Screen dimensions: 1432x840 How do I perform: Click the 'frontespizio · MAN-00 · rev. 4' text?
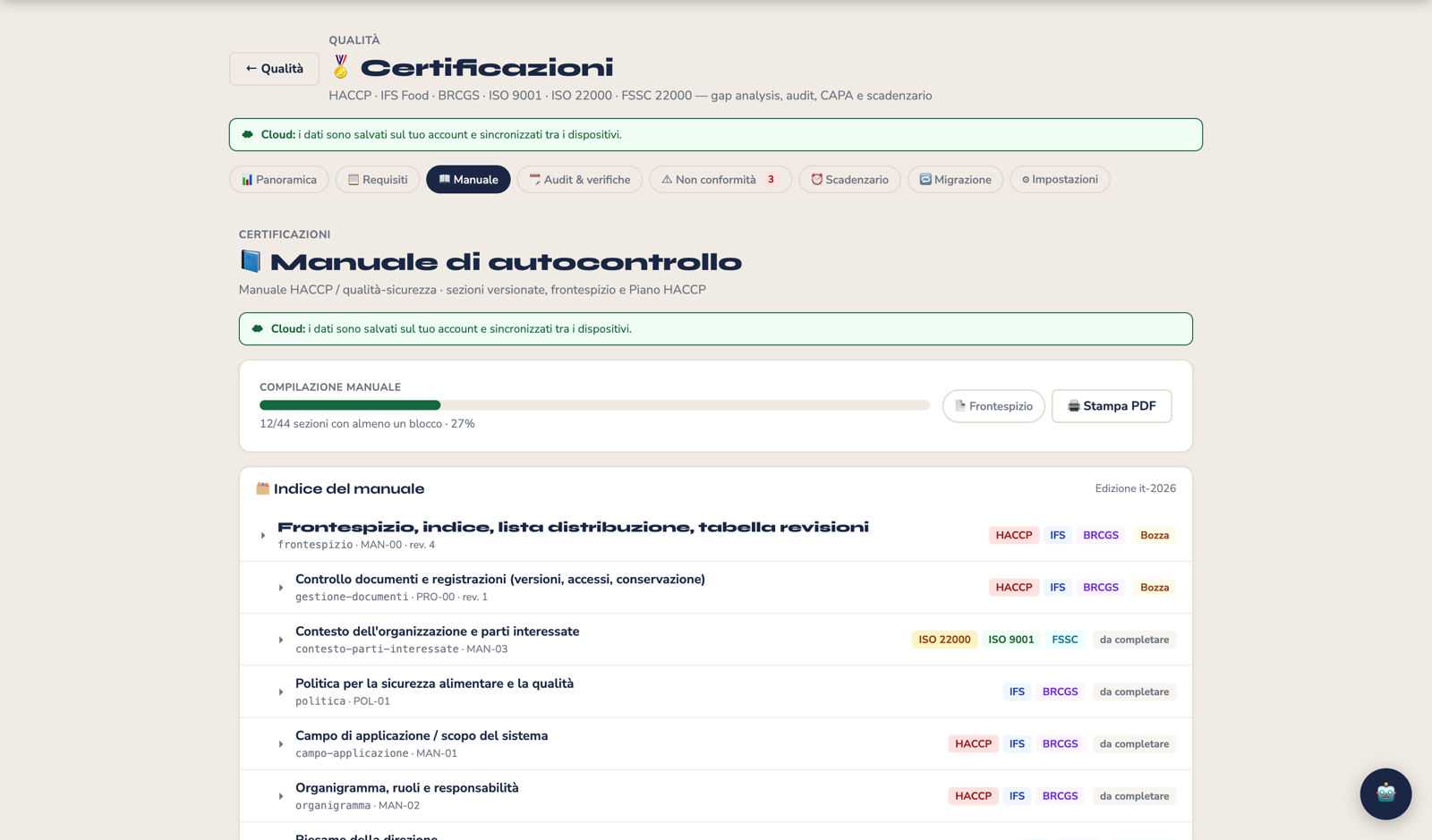[356, 545]
